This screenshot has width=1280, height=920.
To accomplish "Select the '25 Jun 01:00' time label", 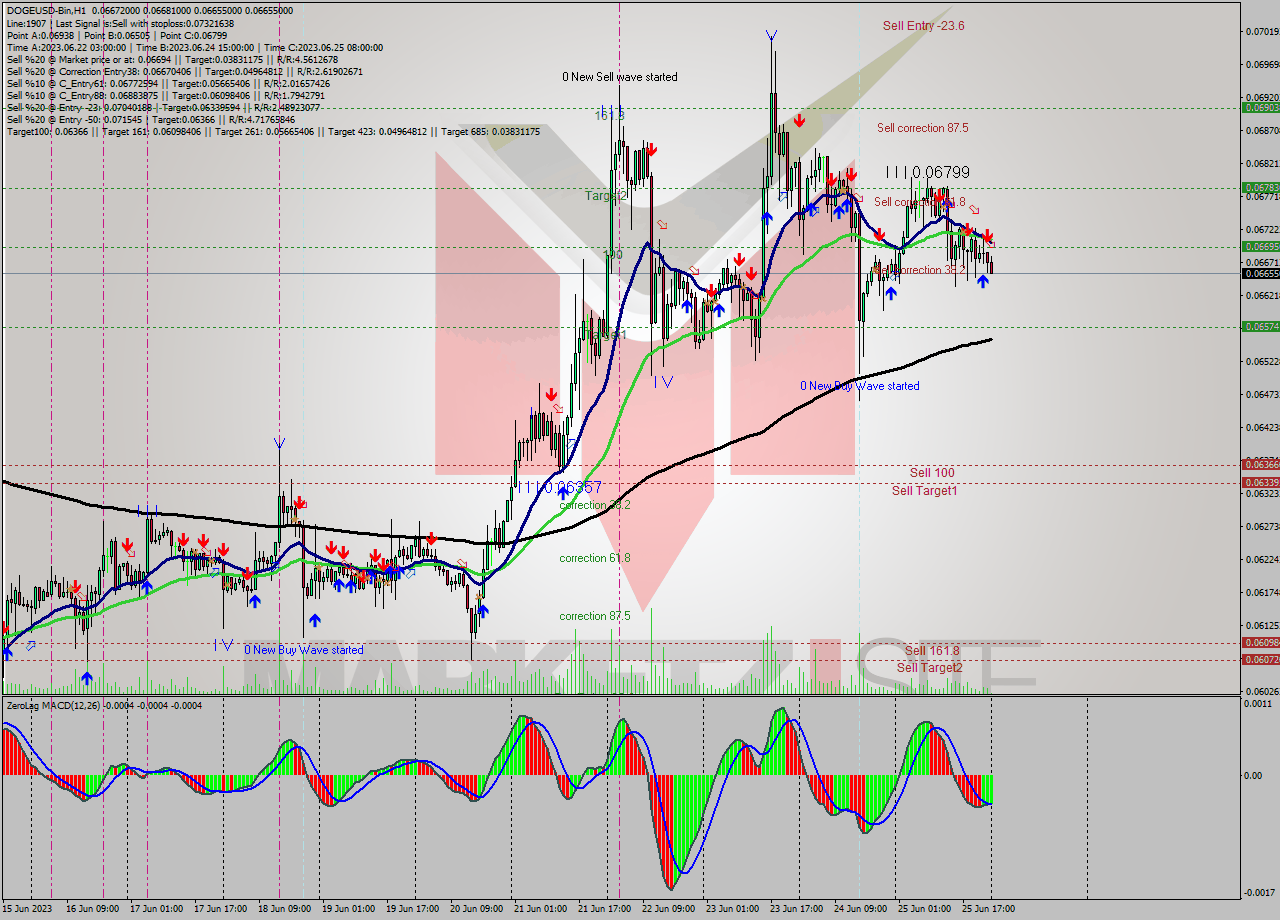I will pos(925,909).
